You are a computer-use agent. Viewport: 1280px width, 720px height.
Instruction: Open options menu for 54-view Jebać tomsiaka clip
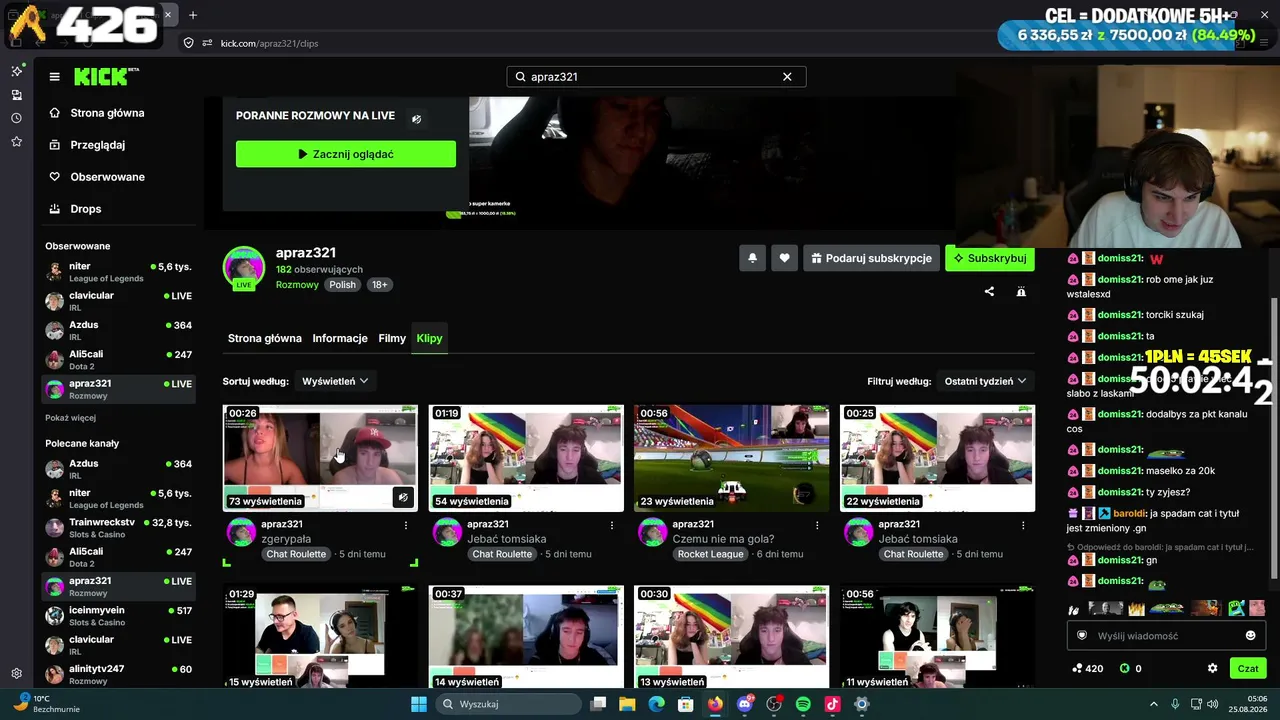click(612, 525)
